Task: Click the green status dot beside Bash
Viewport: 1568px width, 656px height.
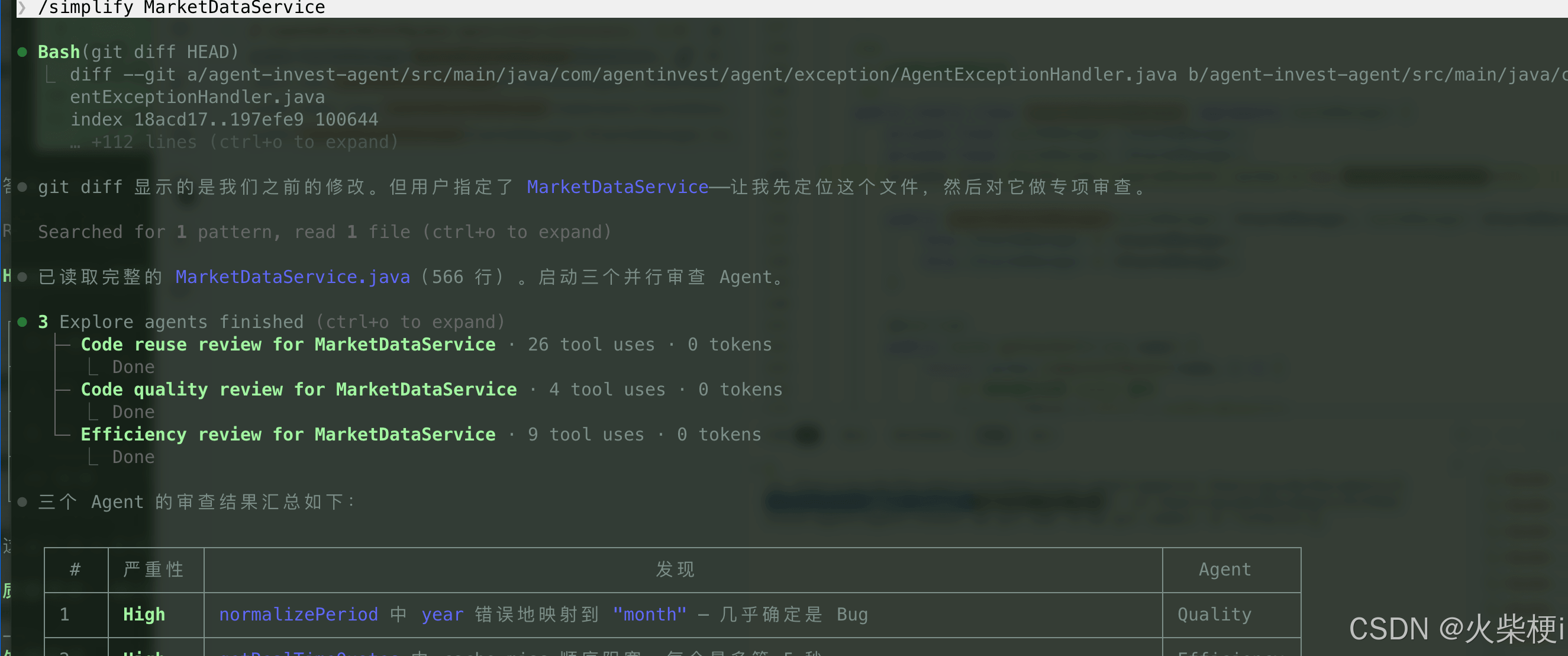Action: (x=22, y=52)
